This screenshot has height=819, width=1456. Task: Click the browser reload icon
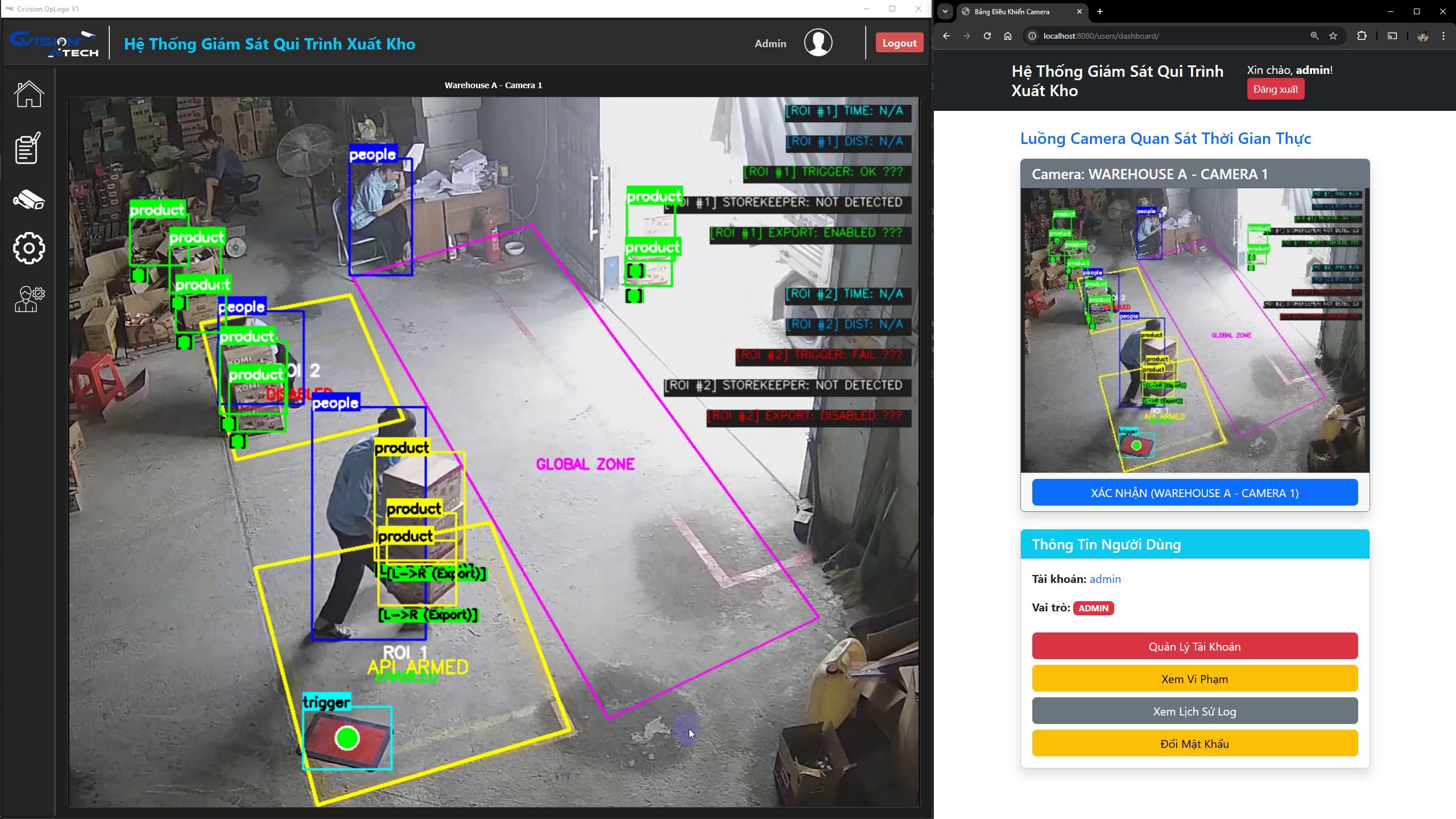(987, 36)
